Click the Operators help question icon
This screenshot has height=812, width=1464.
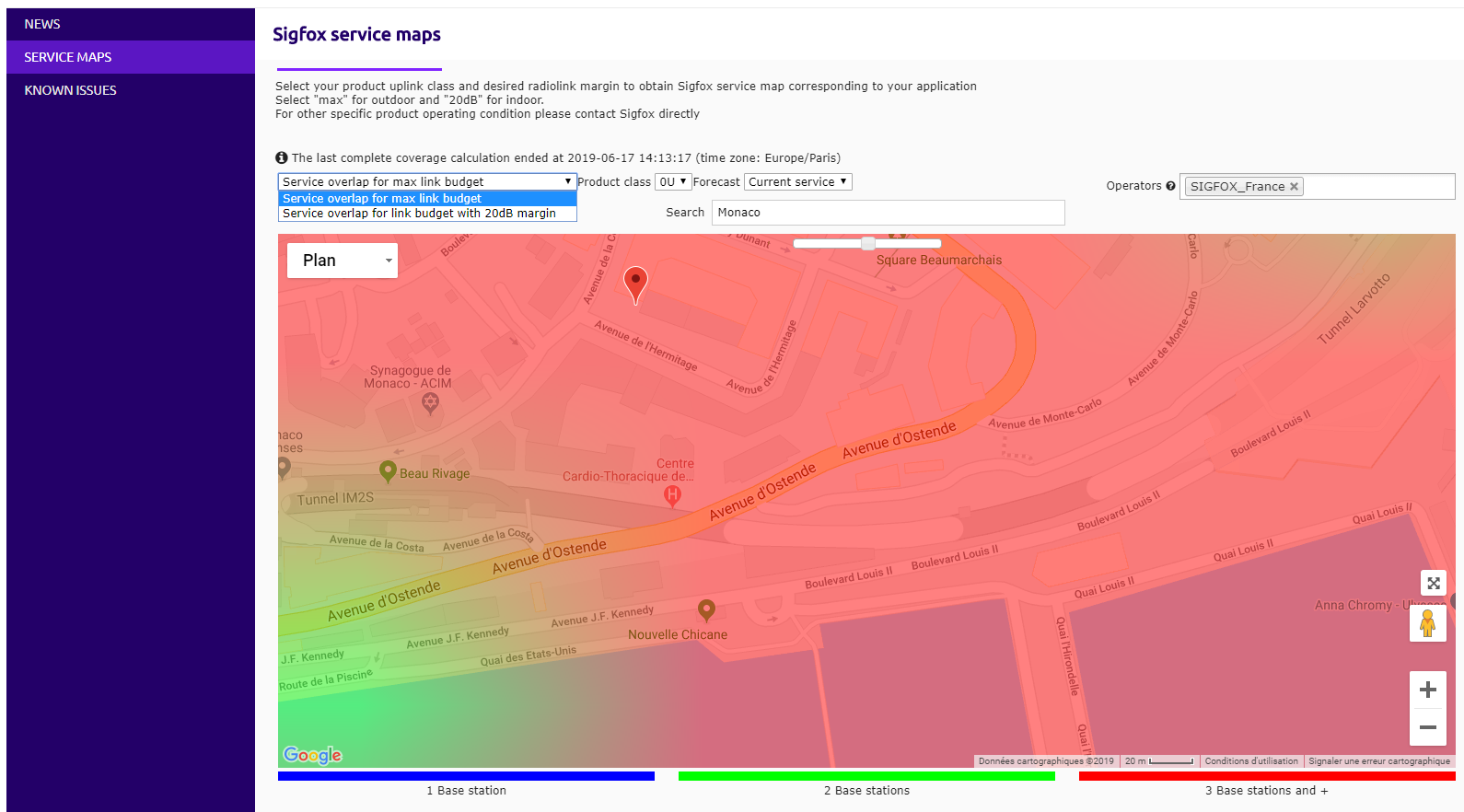click(1170, 186)
